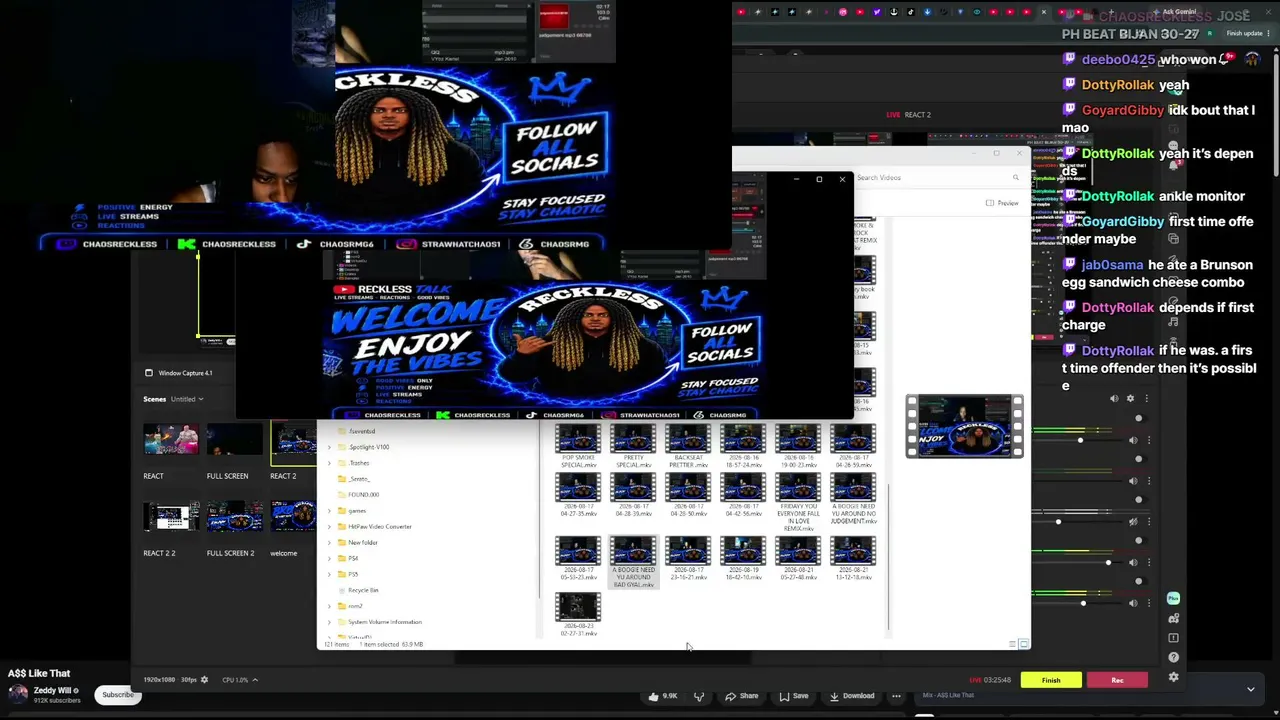Select the A BOOGIE NEED YU AROUND BAD GYAL.mkv file
The height and width of the screenshot is (720, 1280).
pos(633,562)
